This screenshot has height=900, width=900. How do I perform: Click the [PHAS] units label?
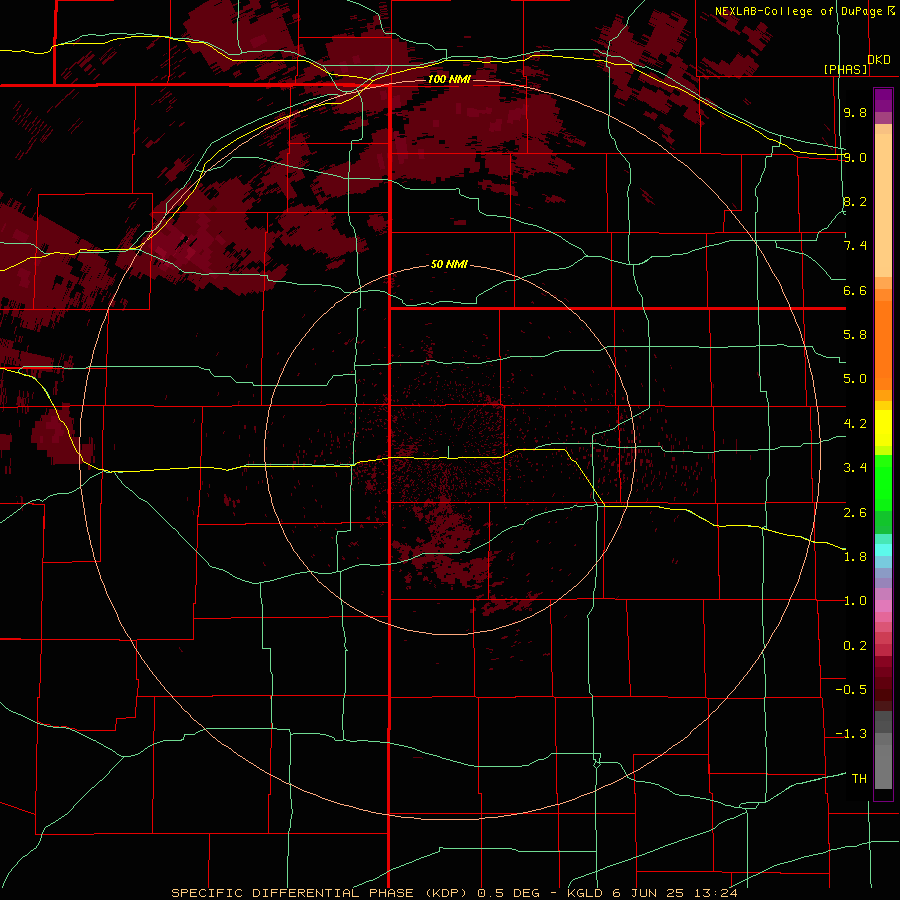(846, 69)
